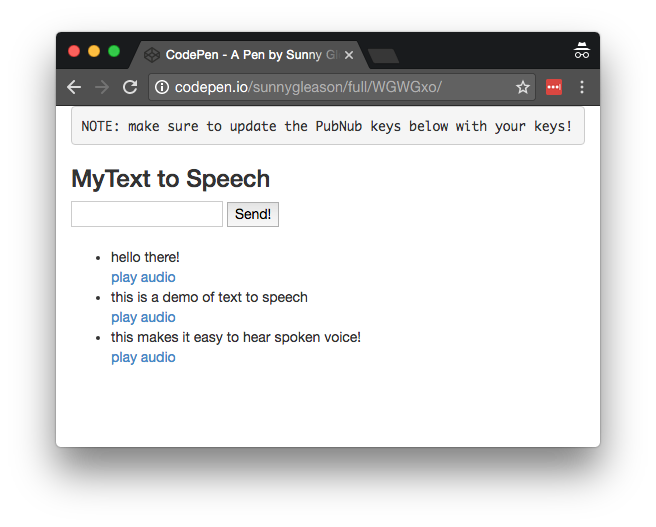Maximize the browser window with green button
This screenshot has height=527, width=656.
pos(114,51)
